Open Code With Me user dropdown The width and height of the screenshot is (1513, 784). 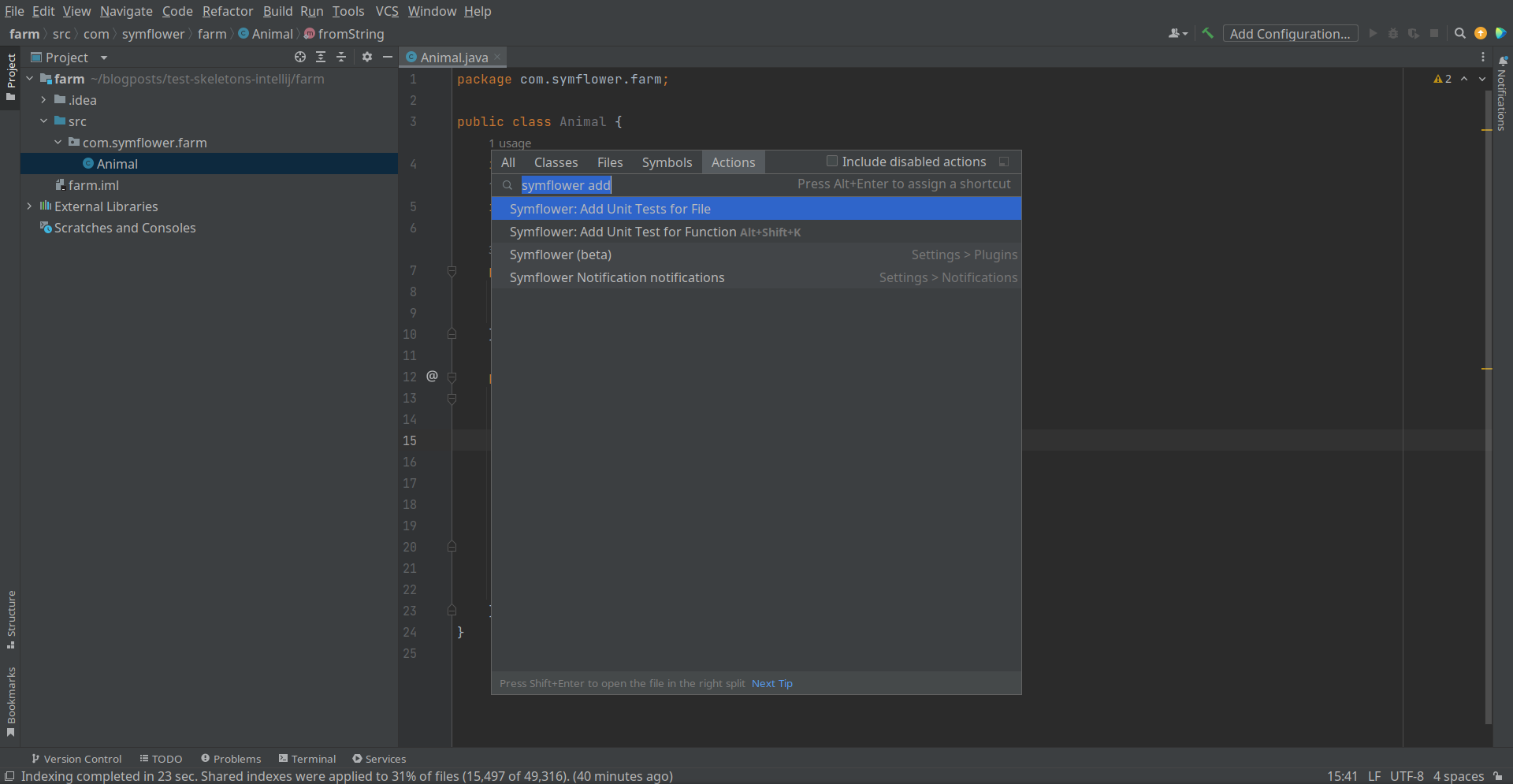(x=1178, y=33)
